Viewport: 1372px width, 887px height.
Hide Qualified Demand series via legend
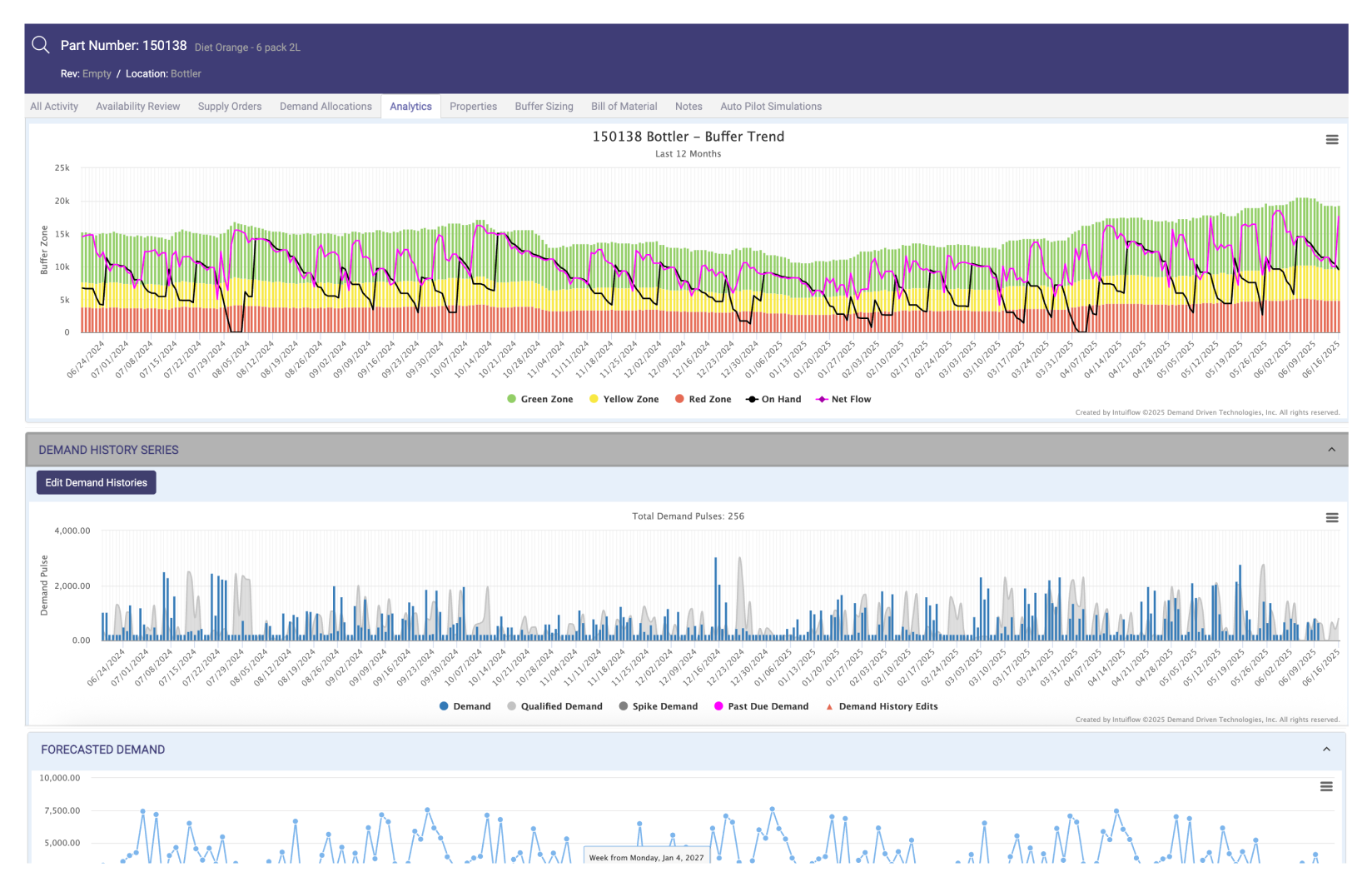pyautogui.click(x=554, y=706)
